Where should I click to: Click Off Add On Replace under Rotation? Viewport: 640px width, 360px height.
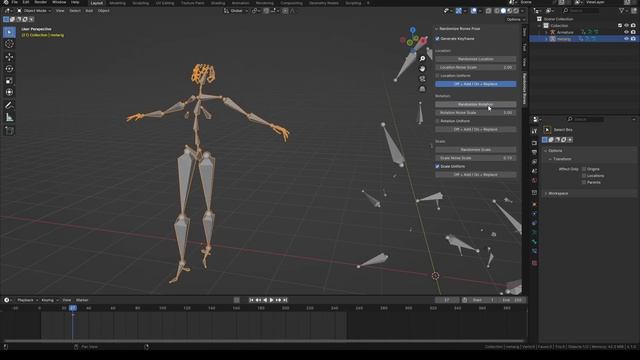click(476, 129)
